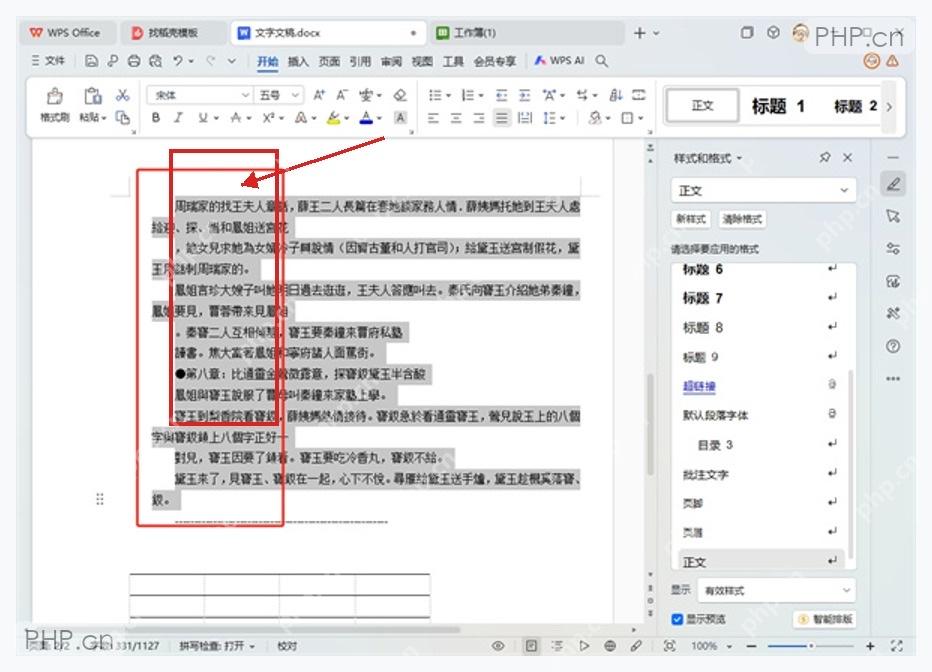Viewport: 932px width, 672px height.
Task: Toggle Justify paragraph alignment
Action: click(x=502, y=118)
